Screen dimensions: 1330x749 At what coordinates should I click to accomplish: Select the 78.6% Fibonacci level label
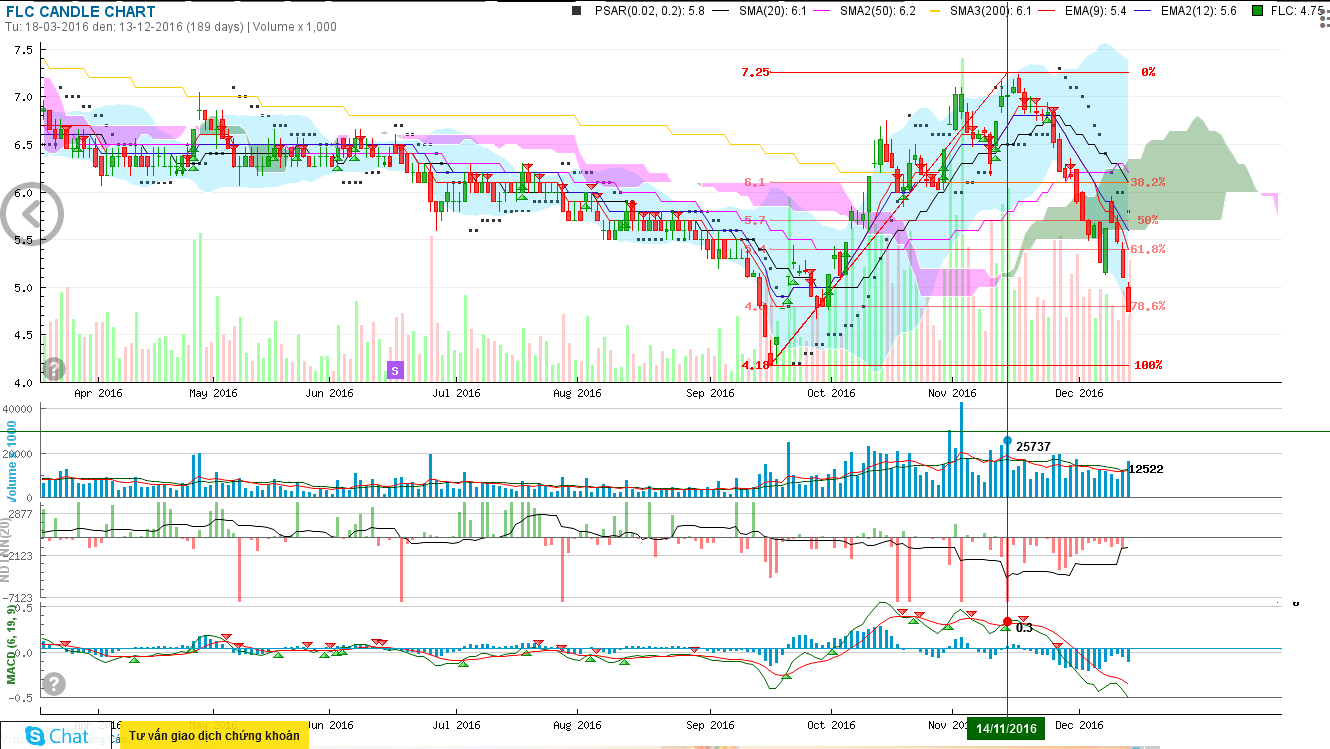(1148, 306)
